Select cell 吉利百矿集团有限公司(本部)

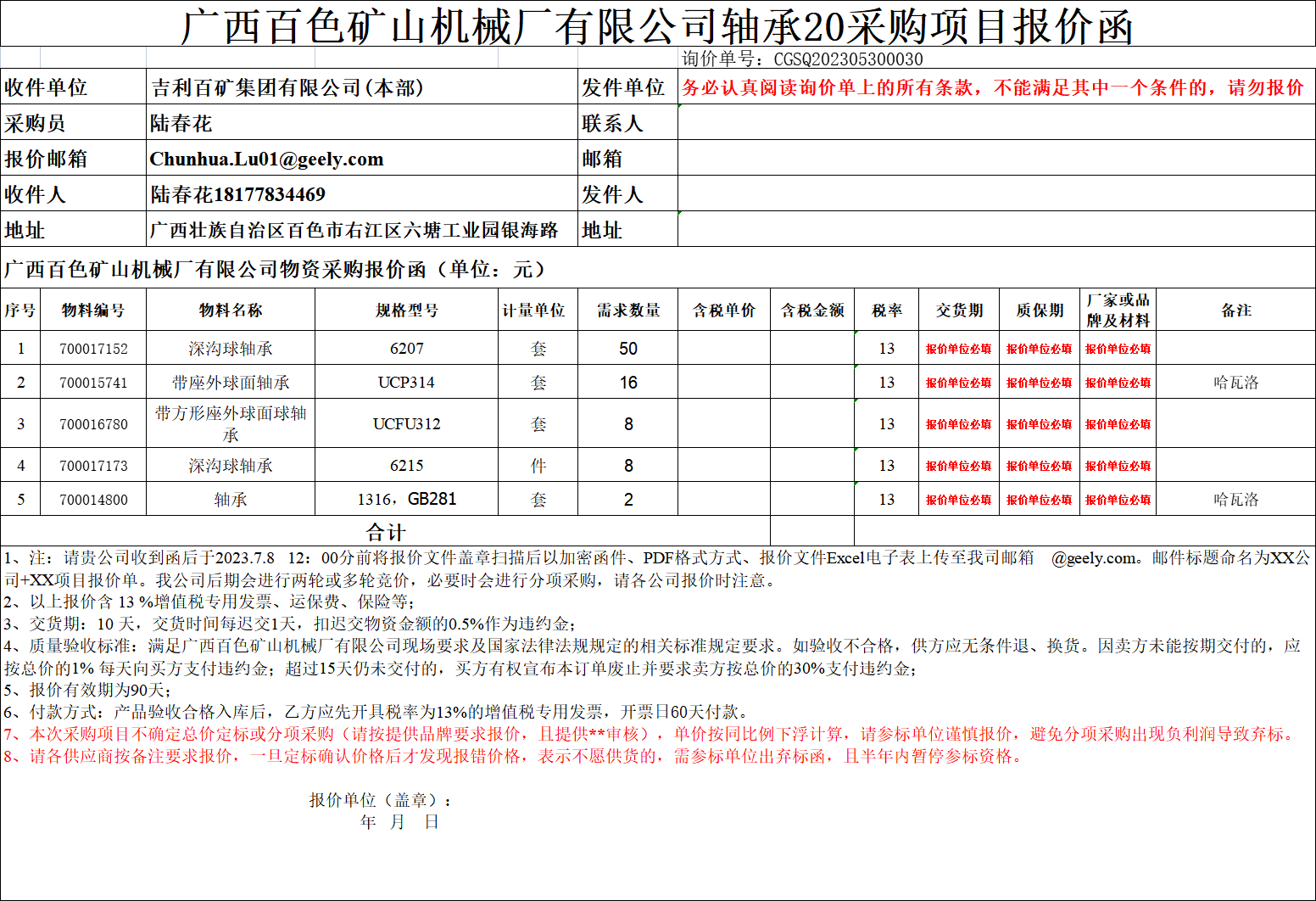point(362,87)
